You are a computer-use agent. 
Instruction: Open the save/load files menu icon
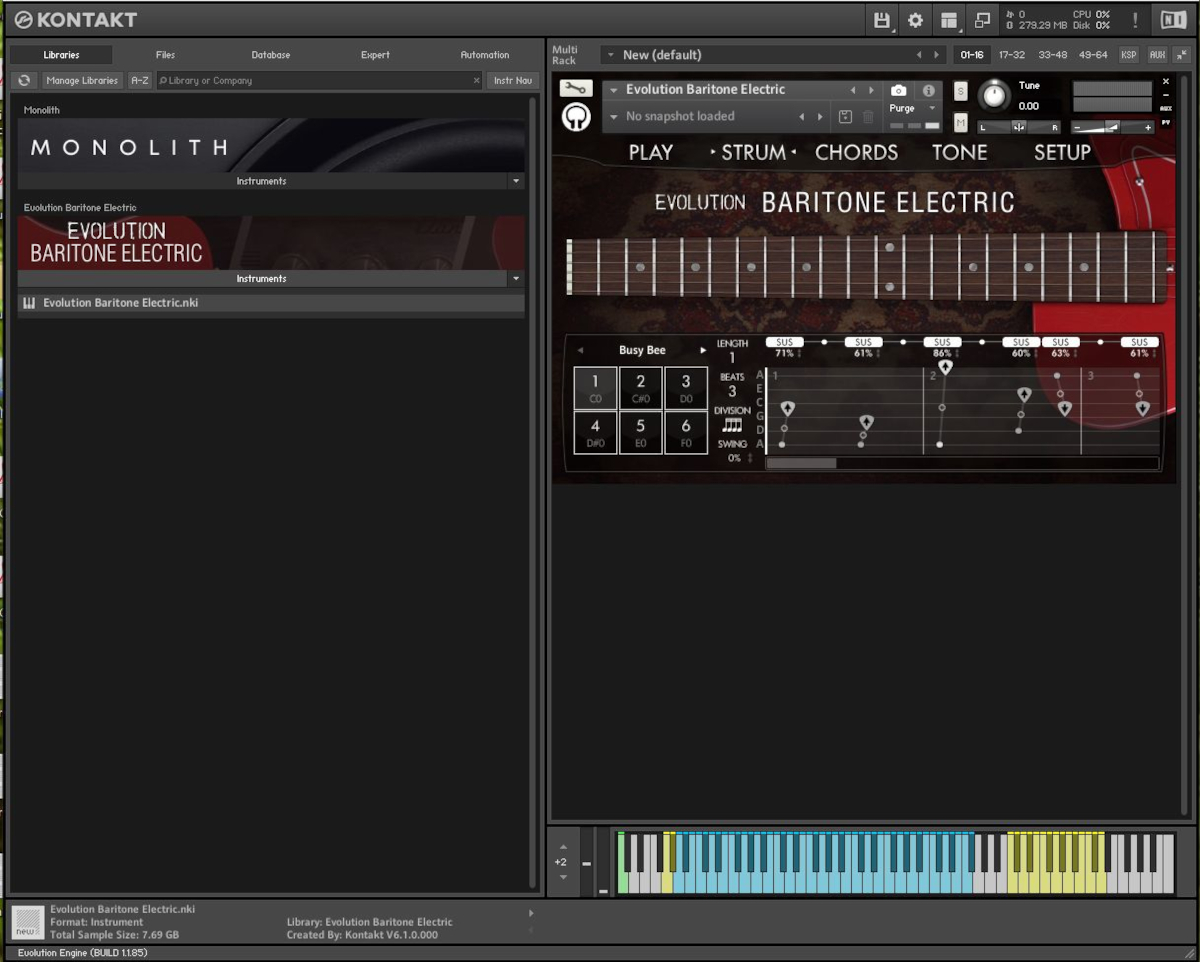[882, 20]
